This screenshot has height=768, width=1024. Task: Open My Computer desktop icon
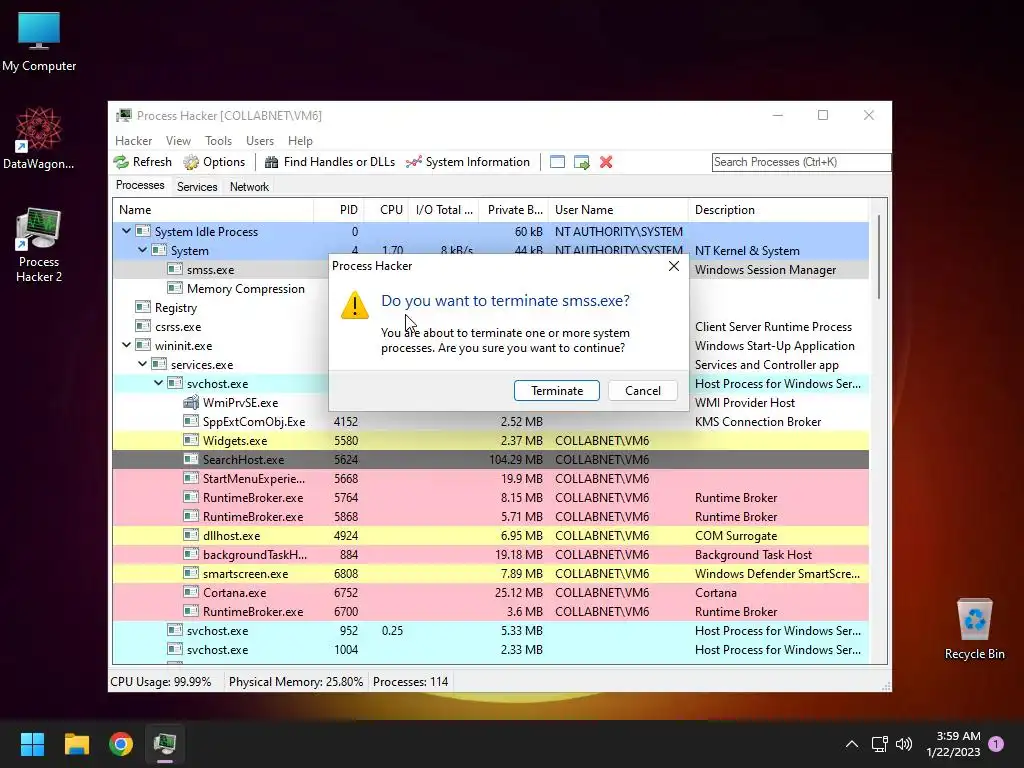coord(39,42)
